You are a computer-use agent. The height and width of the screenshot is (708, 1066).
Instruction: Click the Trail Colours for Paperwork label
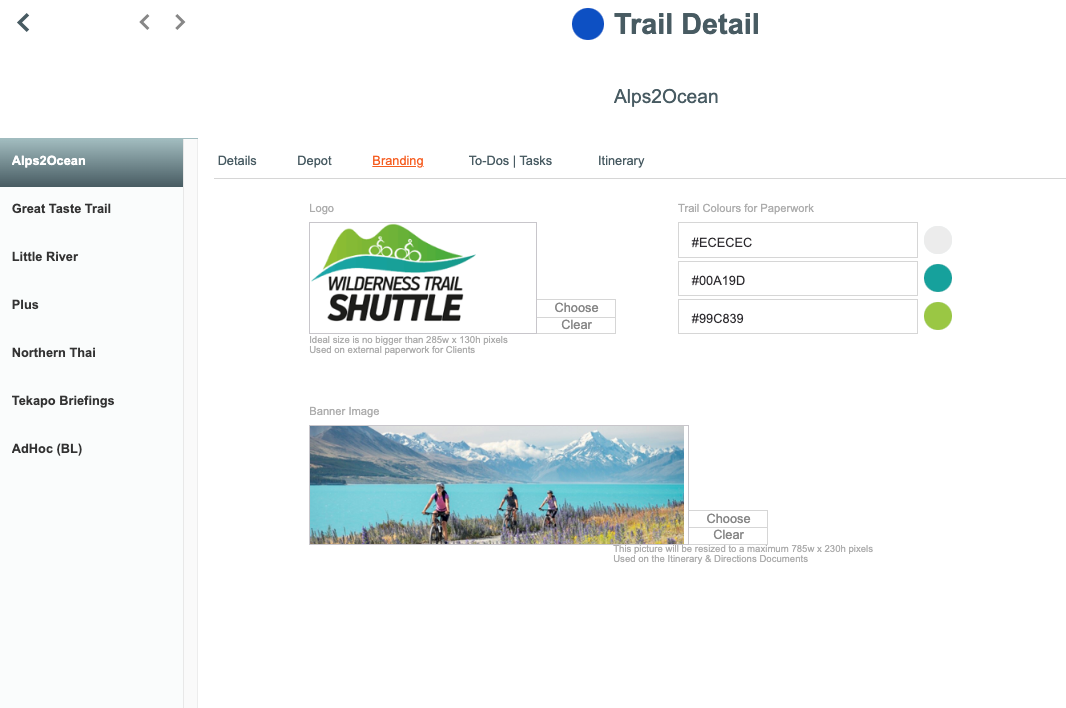pyautogui.click(x=745, y=208)
